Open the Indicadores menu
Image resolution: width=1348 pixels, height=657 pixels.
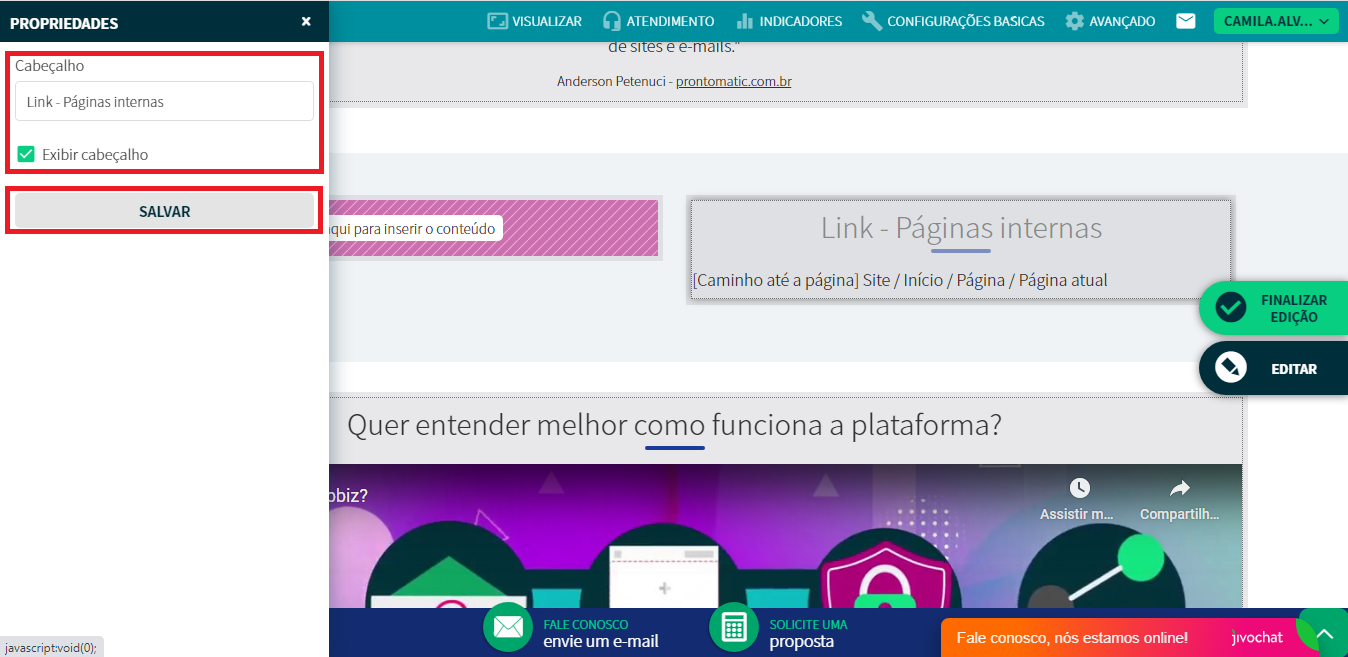[788, 21]
